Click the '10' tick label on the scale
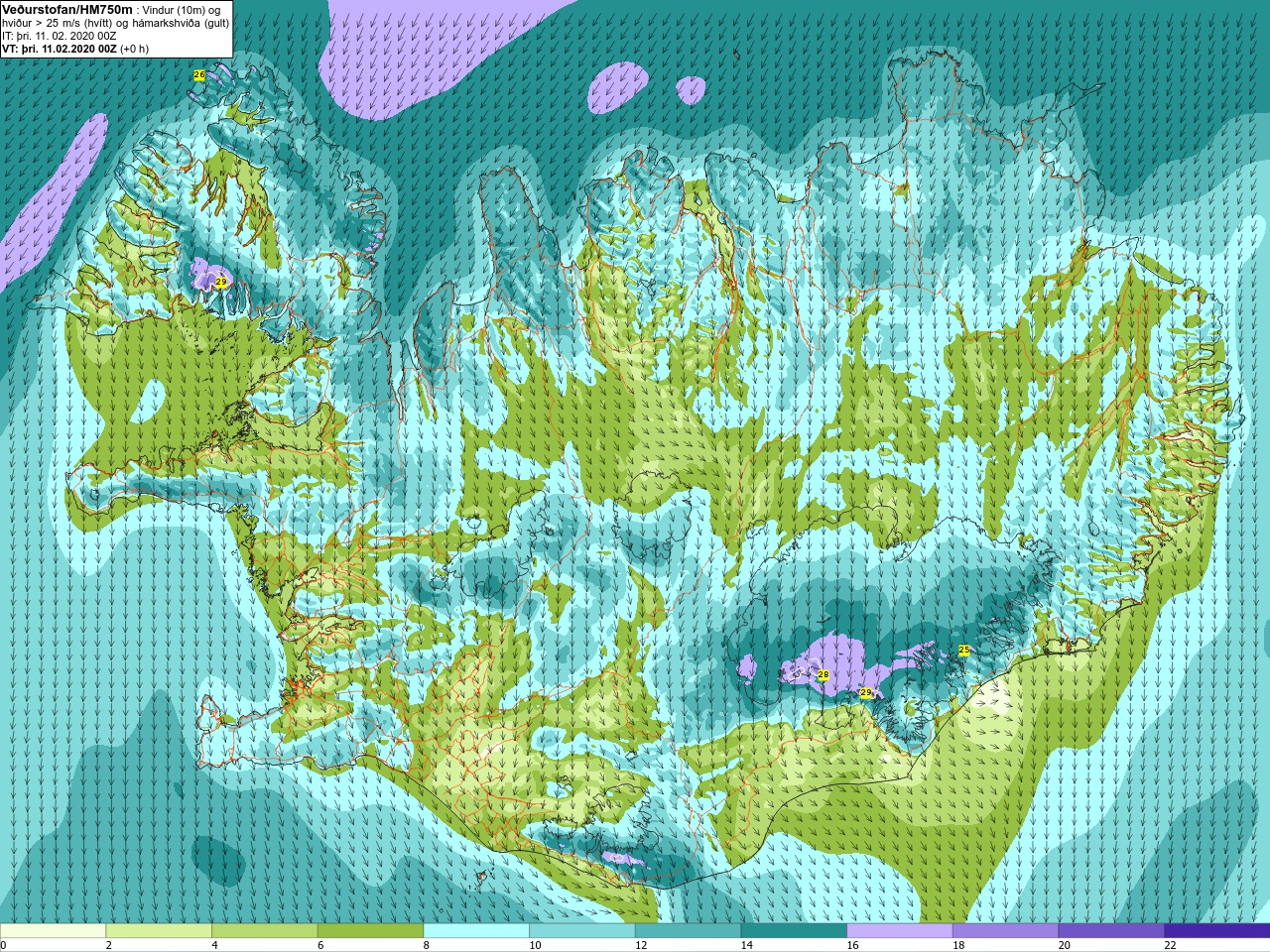This screenshot has height=952, width=1270. click(x=535, y=945)
